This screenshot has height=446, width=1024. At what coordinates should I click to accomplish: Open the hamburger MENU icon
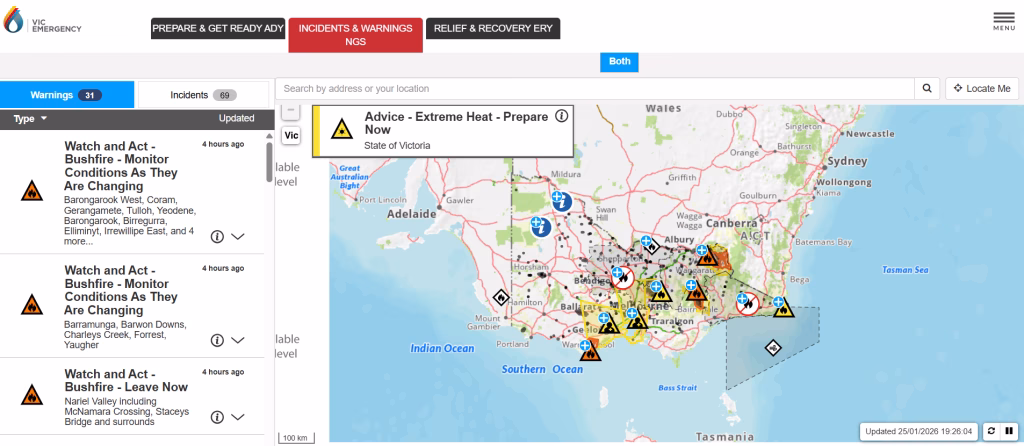(x=1004, y=21)
